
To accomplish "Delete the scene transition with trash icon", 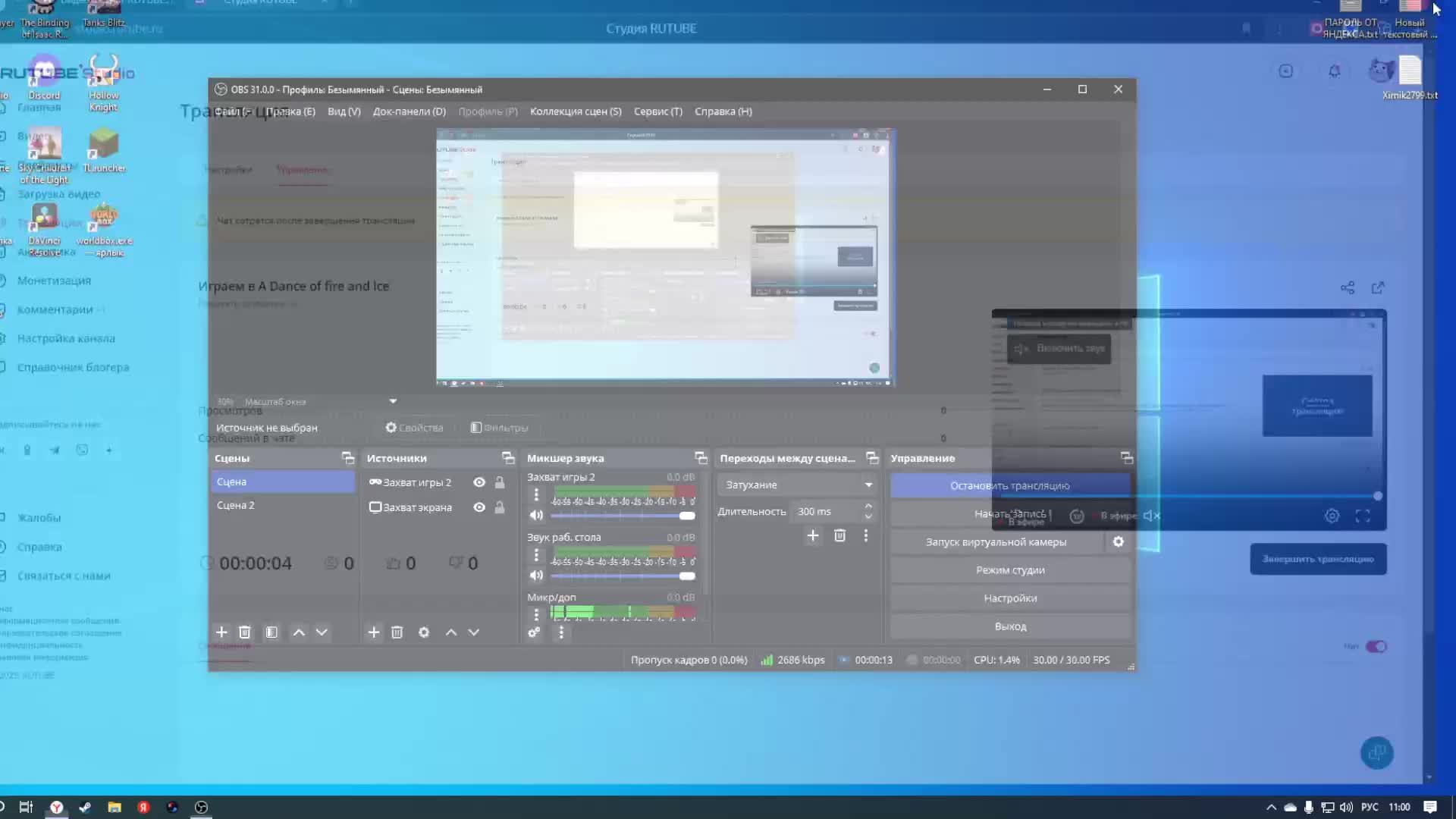I will [840, 535].
